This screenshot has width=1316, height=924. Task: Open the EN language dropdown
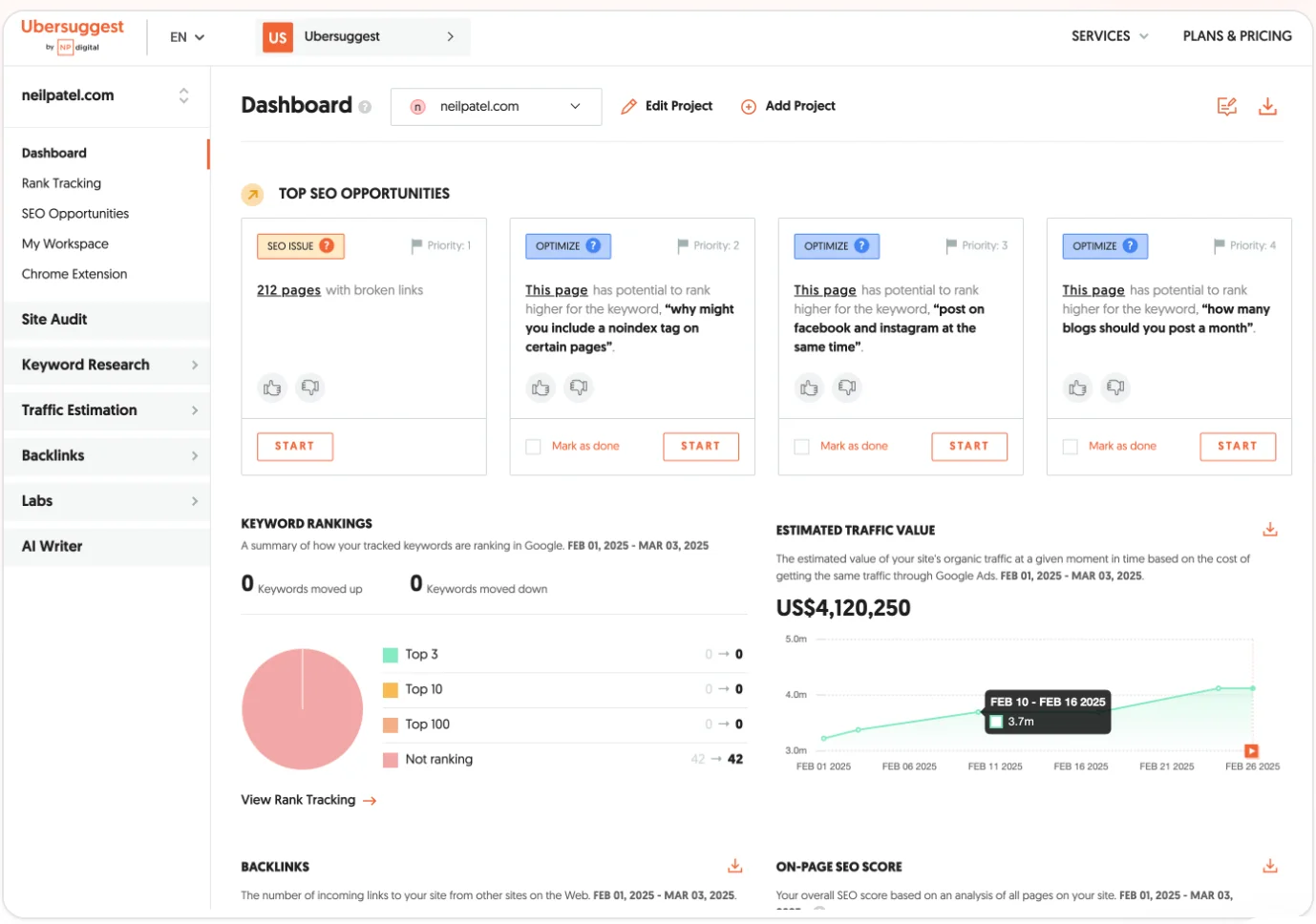click(x=186, y=36)
